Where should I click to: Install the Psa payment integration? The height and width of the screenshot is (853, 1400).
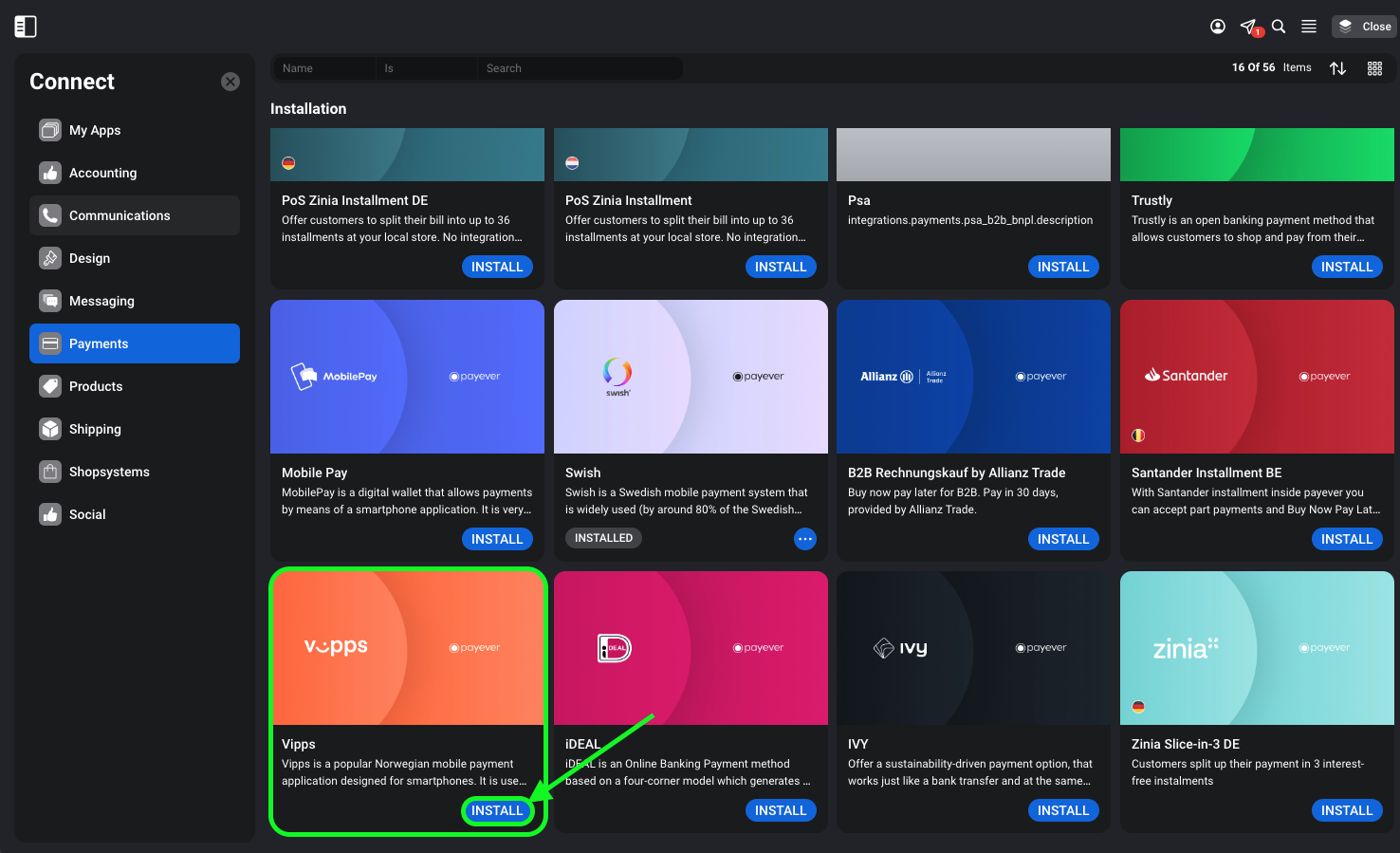1063,267
